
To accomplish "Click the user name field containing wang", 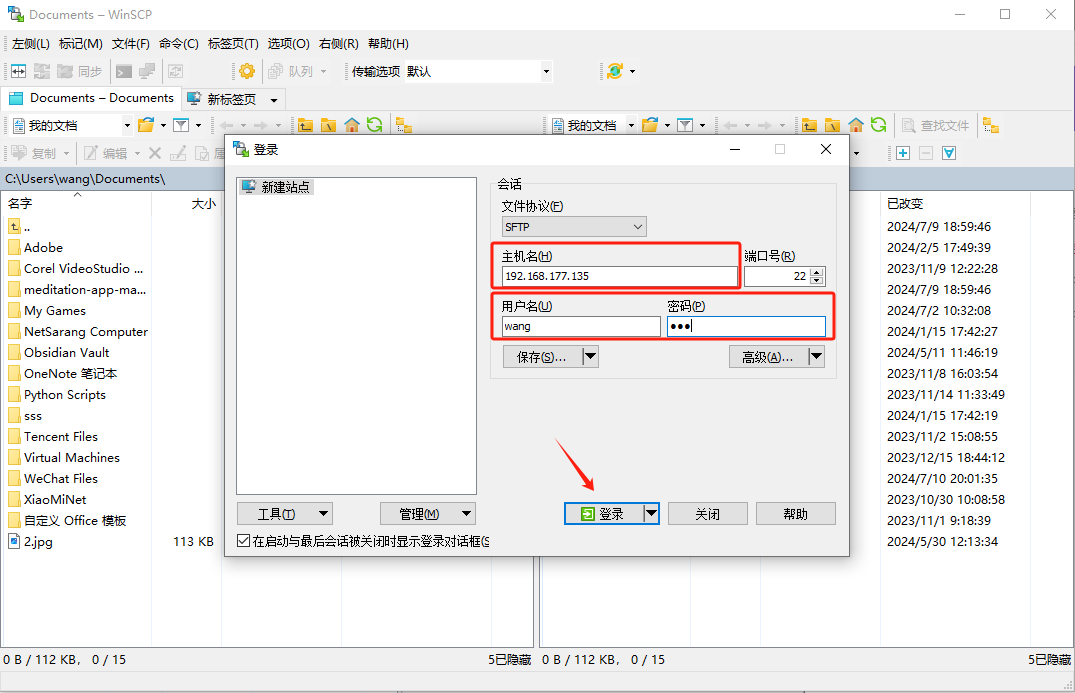I will 581,326.
